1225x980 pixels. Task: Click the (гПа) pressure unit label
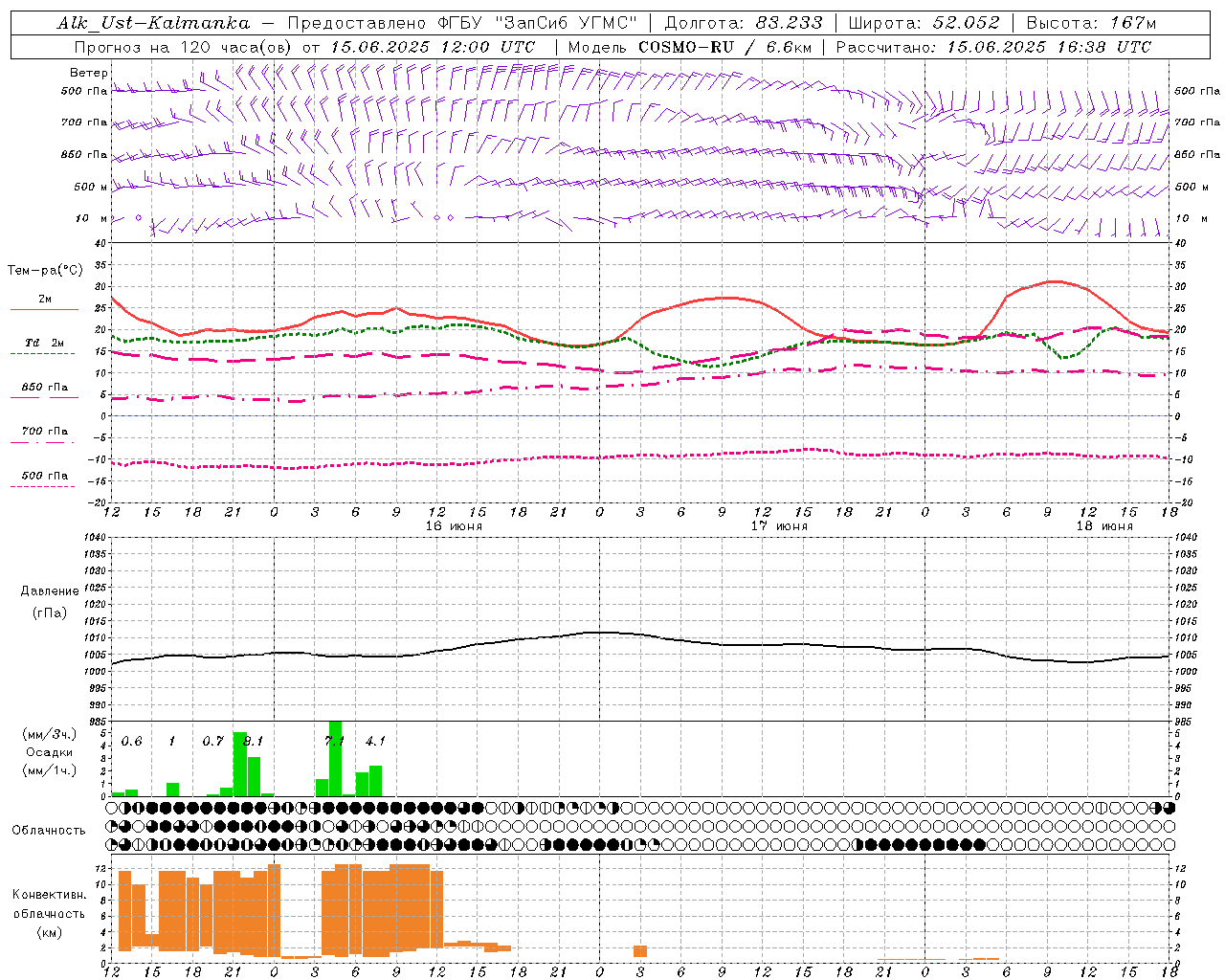50,613
